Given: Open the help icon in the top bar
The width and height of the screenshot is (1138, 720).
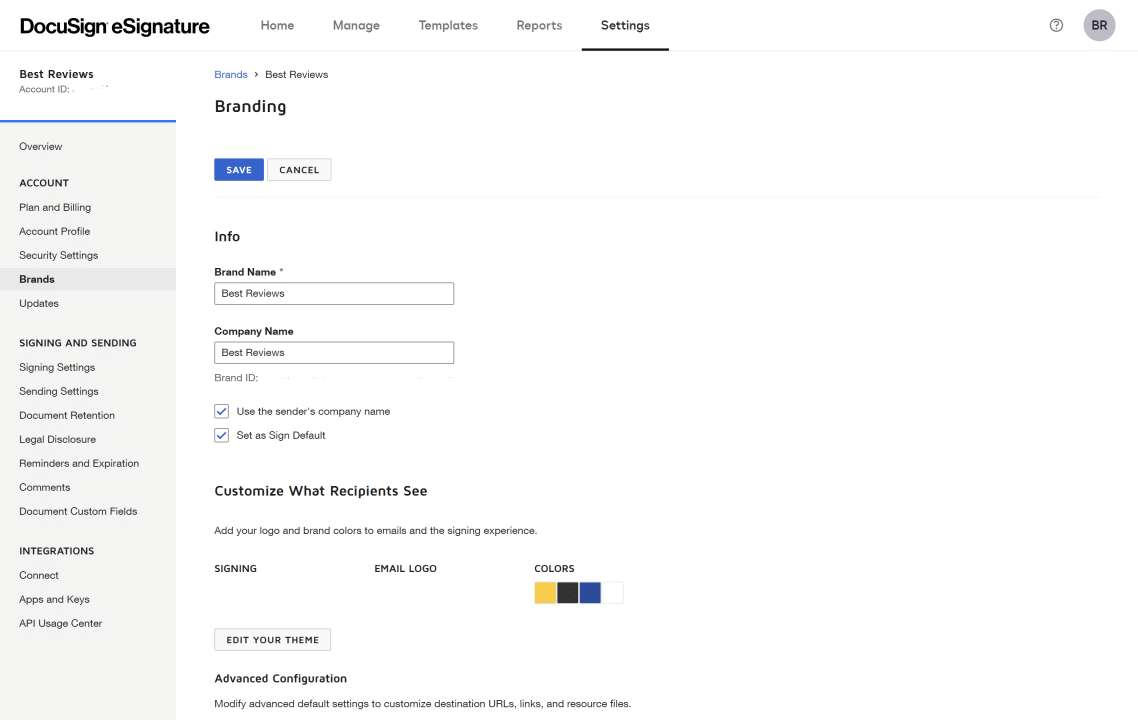Looking at the screenshot, I should coord(1056,25).
